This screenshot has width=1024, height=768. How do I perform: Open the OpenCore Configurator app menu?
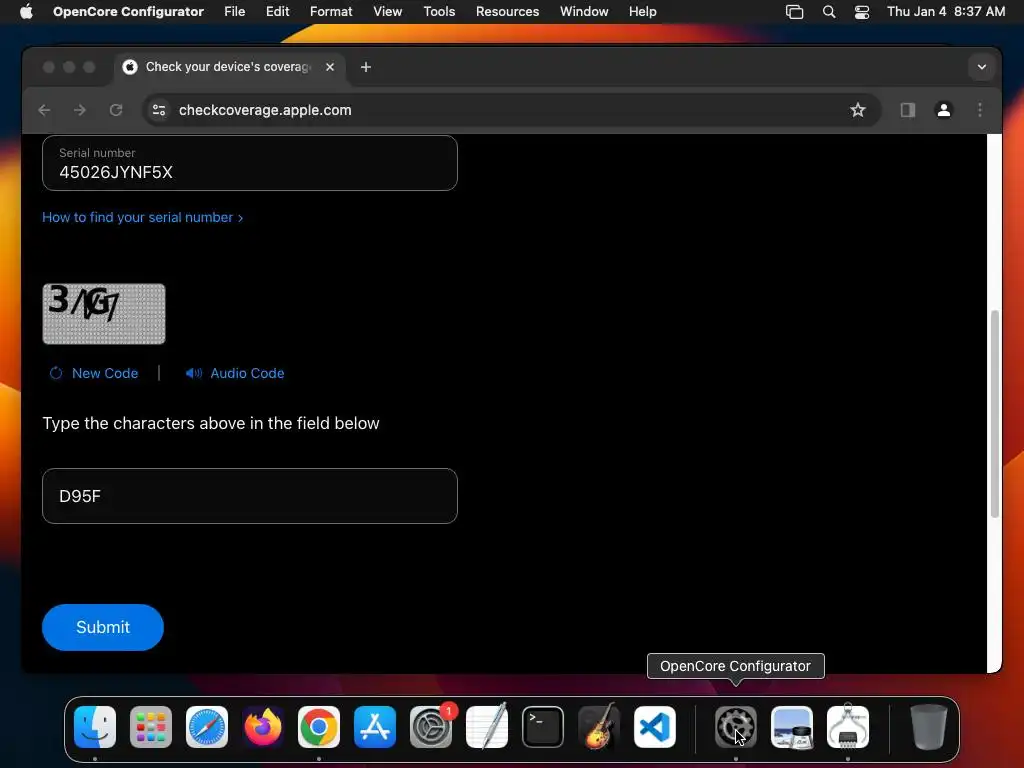pos(128,11)
